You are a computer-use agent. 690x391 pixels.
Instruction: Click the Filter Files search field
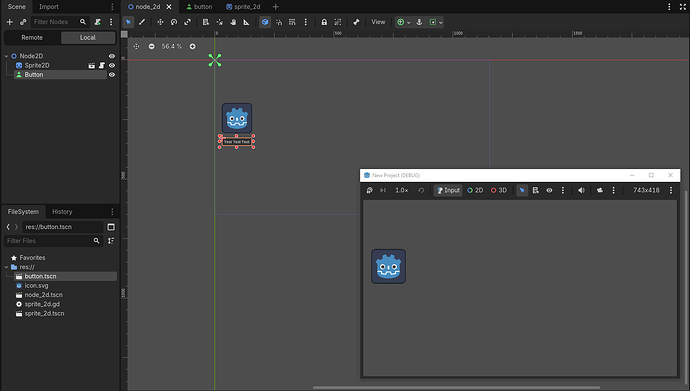[x=53, y=241]
